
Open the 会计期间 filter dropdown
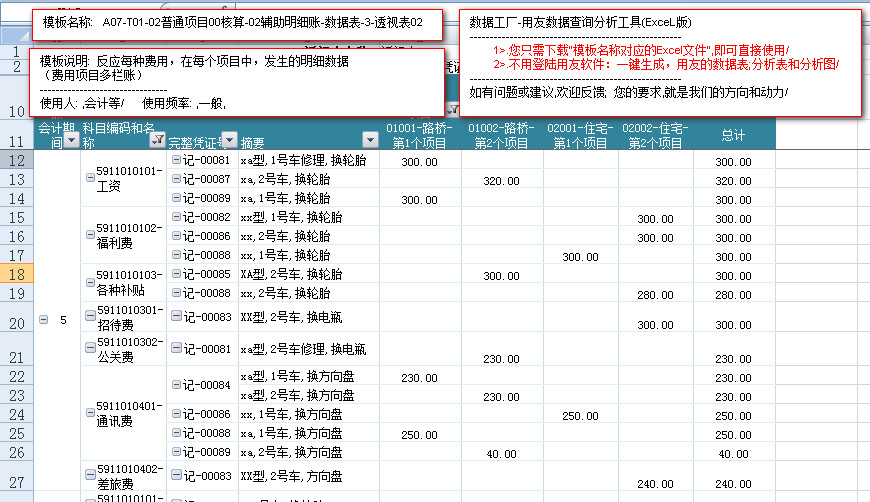click(x=70, y=142)
